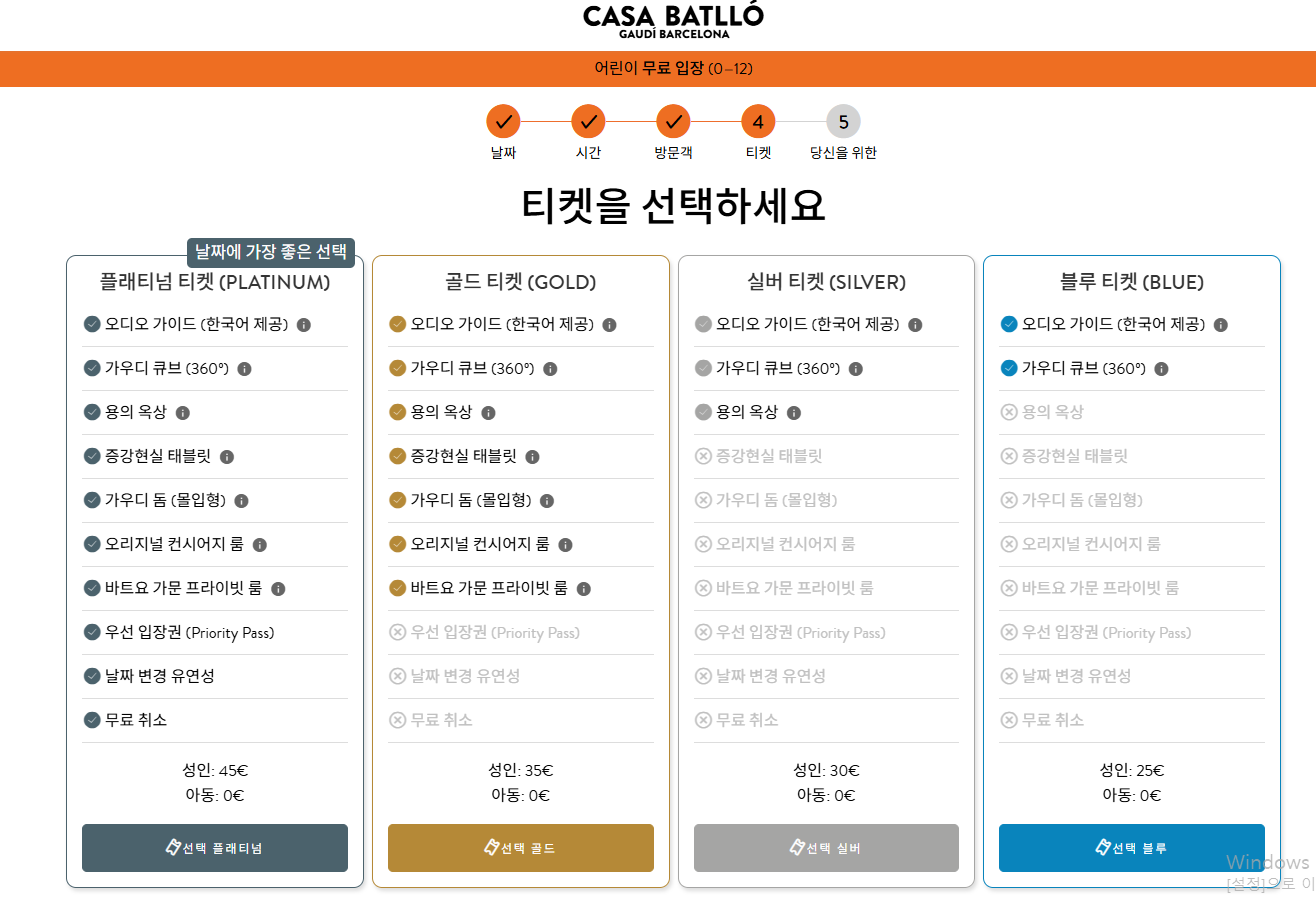The image size is (1316, 909).
Task: Click heading 골드 티켓 (GOLD)
Action: coord(521,282)
